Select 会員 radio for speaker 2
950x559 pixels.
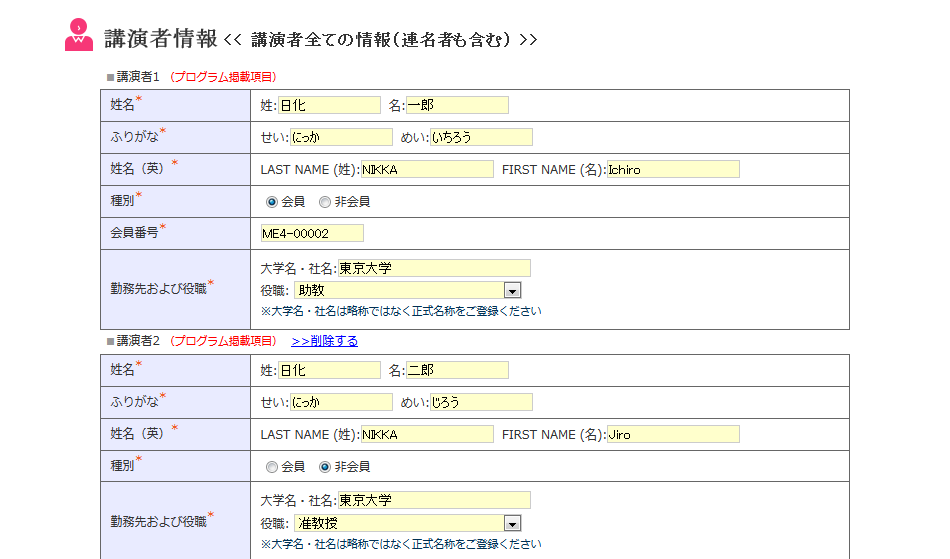(272, 467)
